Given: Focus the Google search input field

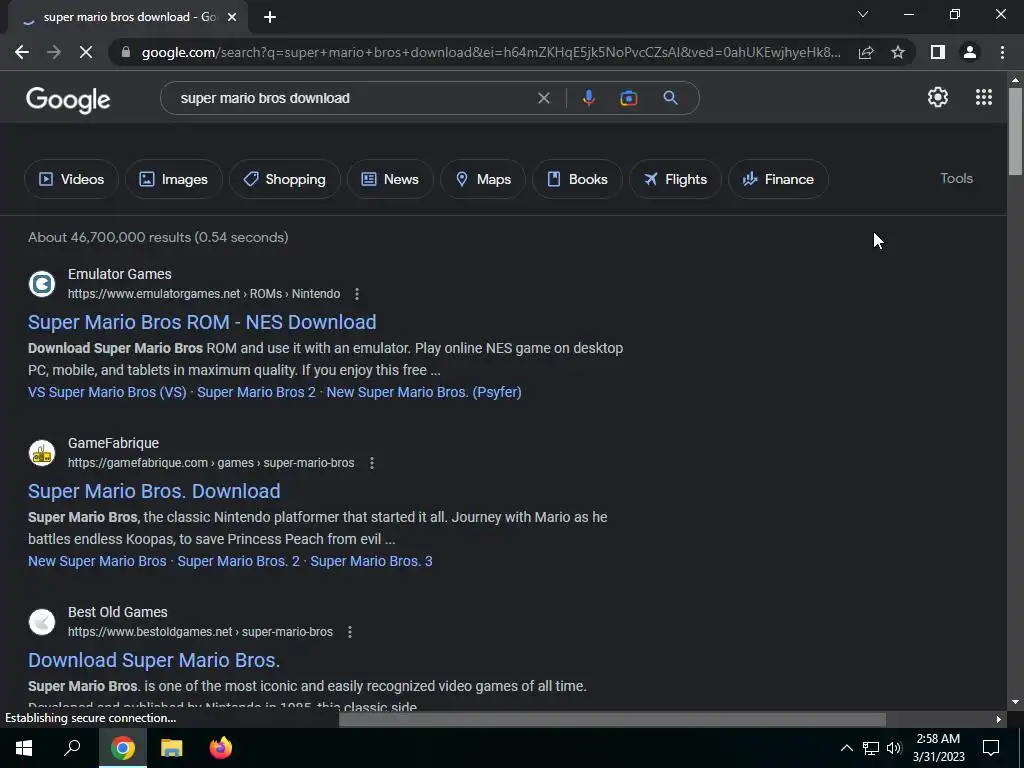Looking at the screenshot, I should click(353, 98).
